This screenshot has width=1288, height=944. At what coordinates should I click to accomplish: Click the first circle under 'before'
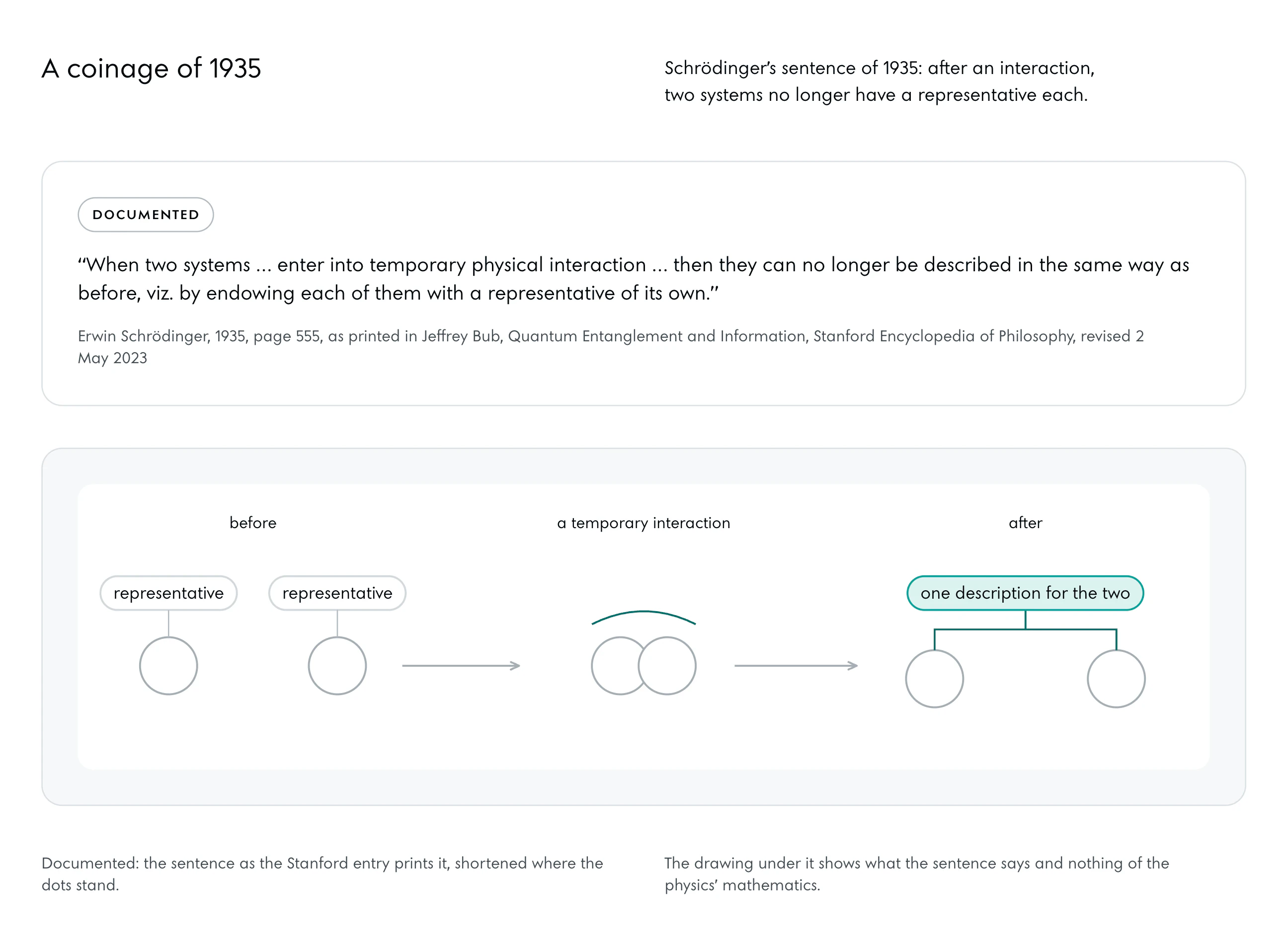coord(168,666)
